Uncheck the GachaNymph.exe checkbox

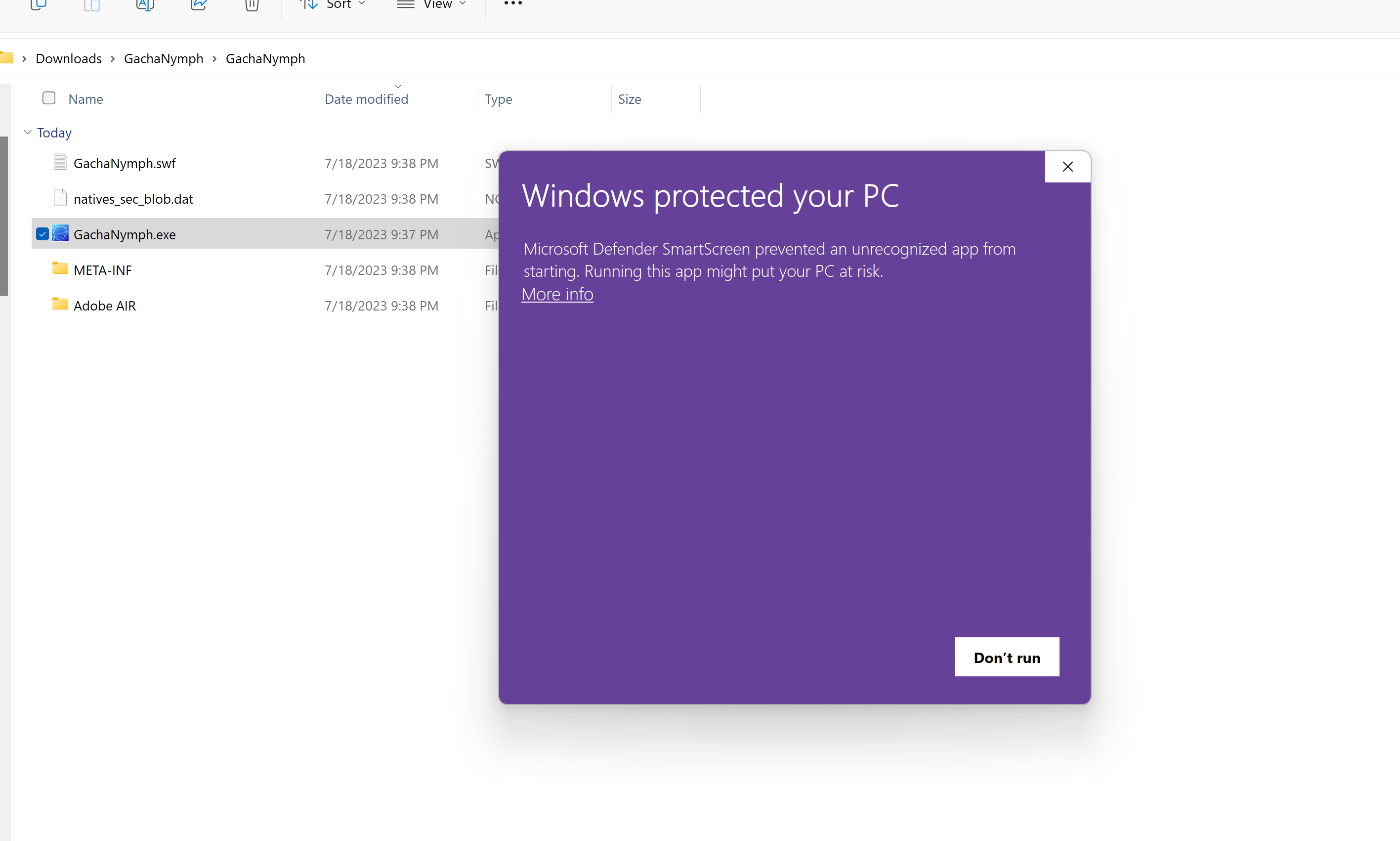(42, 233)
